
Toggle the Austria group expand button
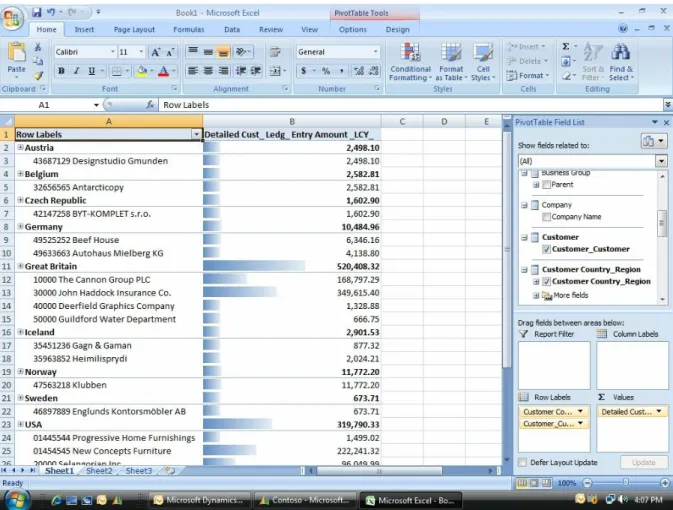20,147
